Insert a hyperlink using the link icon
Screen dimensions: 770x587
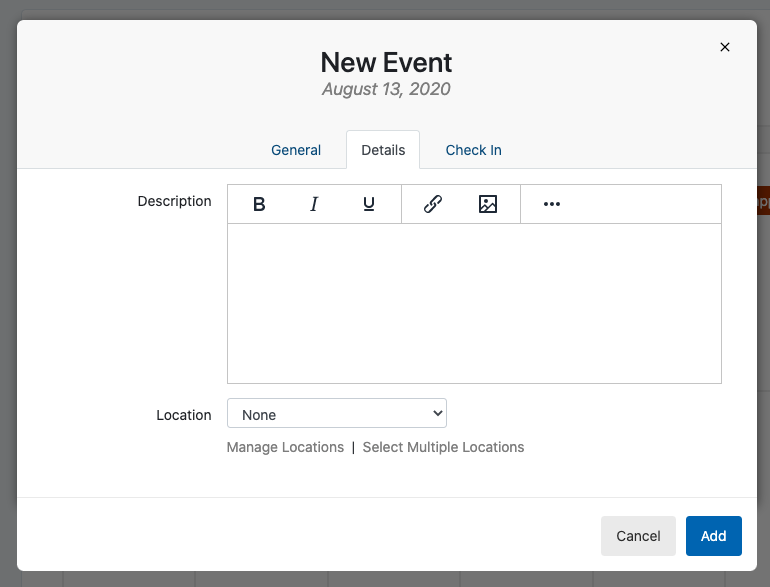[x=433, y=204]
